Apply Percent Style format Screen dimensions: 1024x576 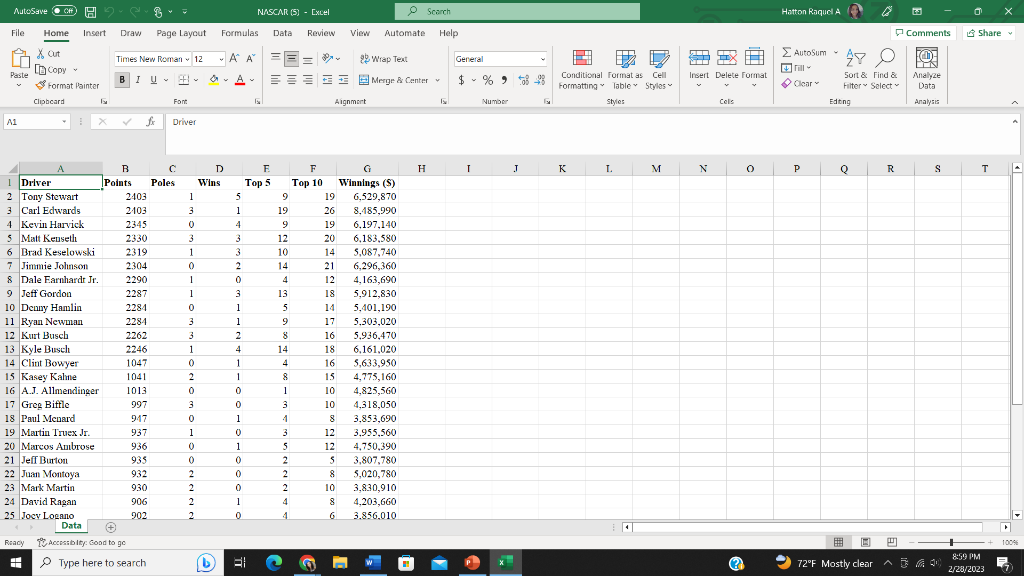pyautogui.click(x=488, y=80)
